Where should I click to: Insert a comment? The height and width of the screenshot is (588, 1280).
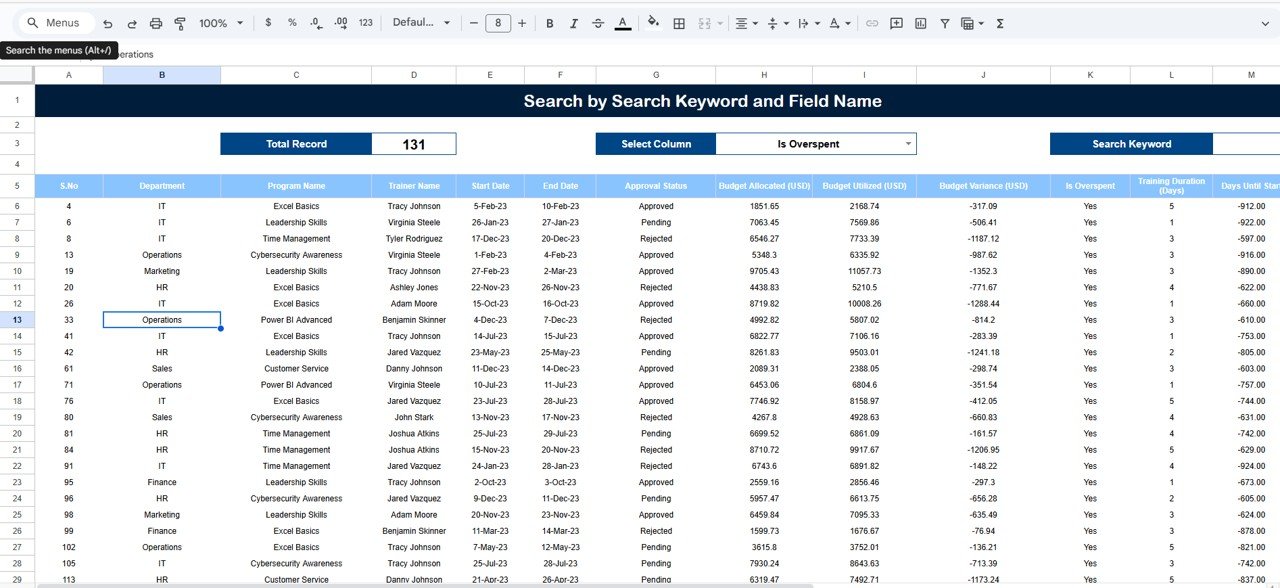[895, 22]
